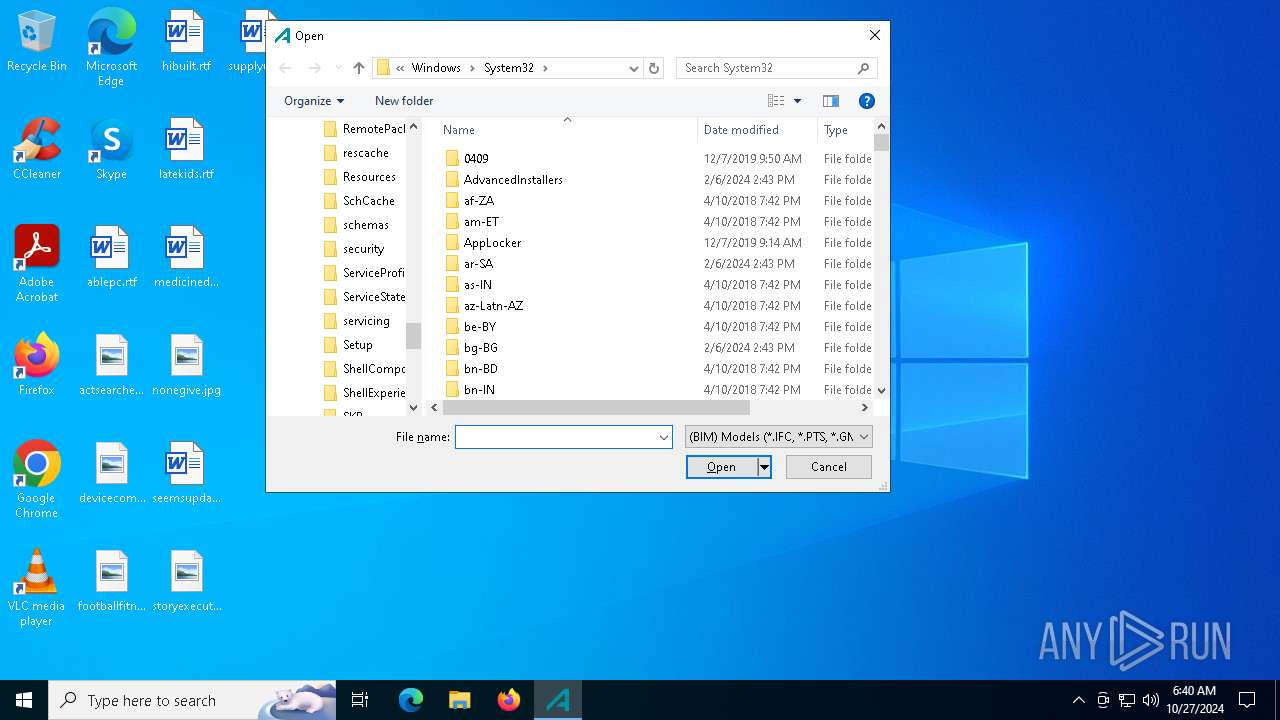This screenshot has width=1280, height=720.
Task: Expand the Open button split arrow
Action: pos(764,467)
